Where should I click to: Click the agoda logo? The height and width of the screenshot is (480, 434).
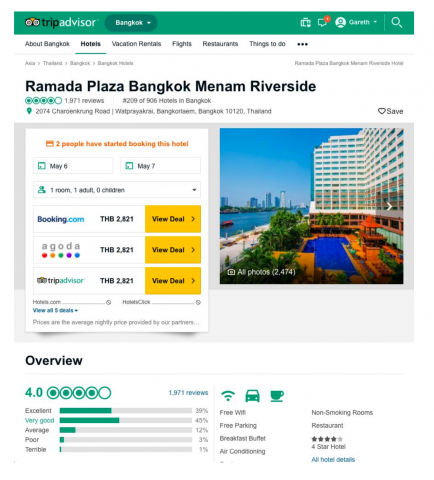tap(61, 250)
